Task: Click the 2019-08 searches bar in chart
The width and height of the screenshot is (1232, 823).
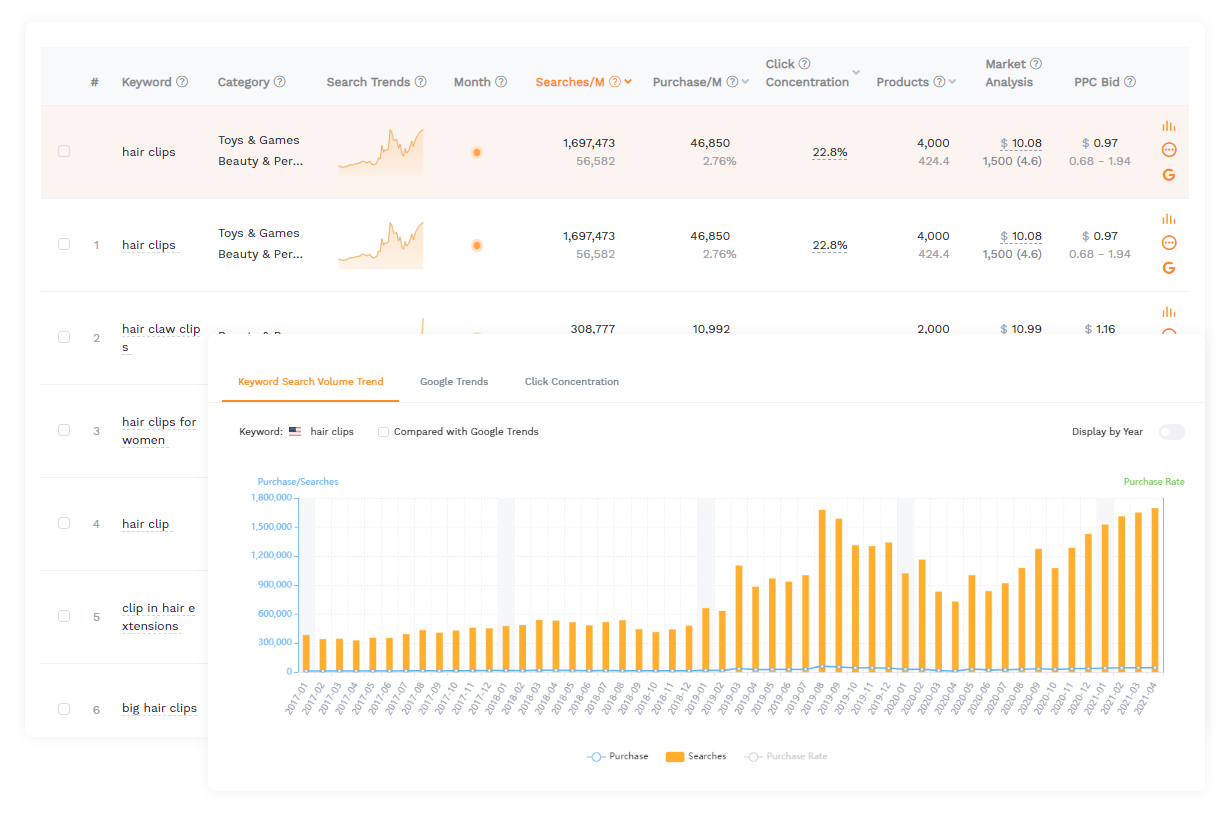Action: click(822, 591)
